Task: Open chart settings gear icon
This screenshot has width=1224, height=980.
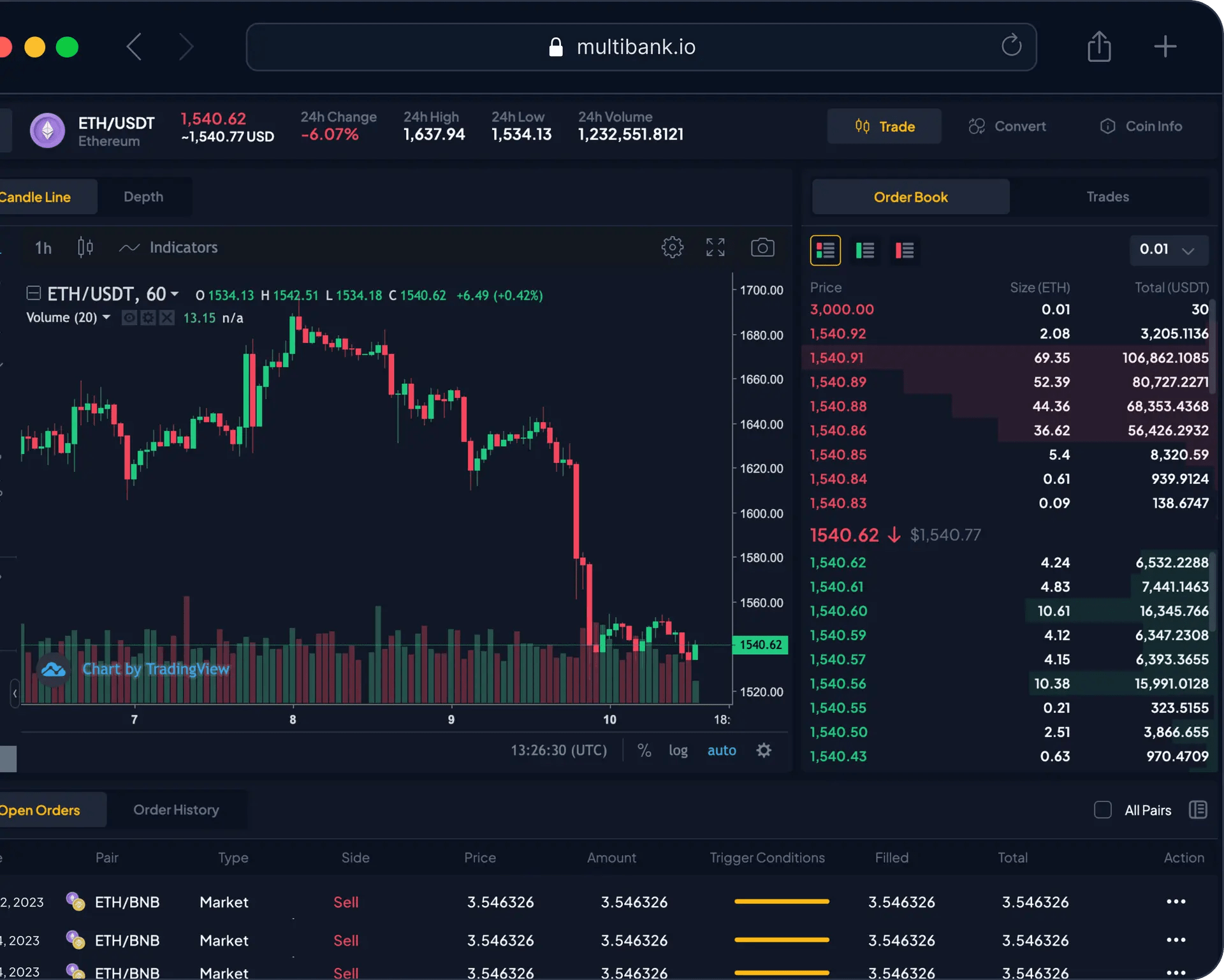Action: point(672,247)
